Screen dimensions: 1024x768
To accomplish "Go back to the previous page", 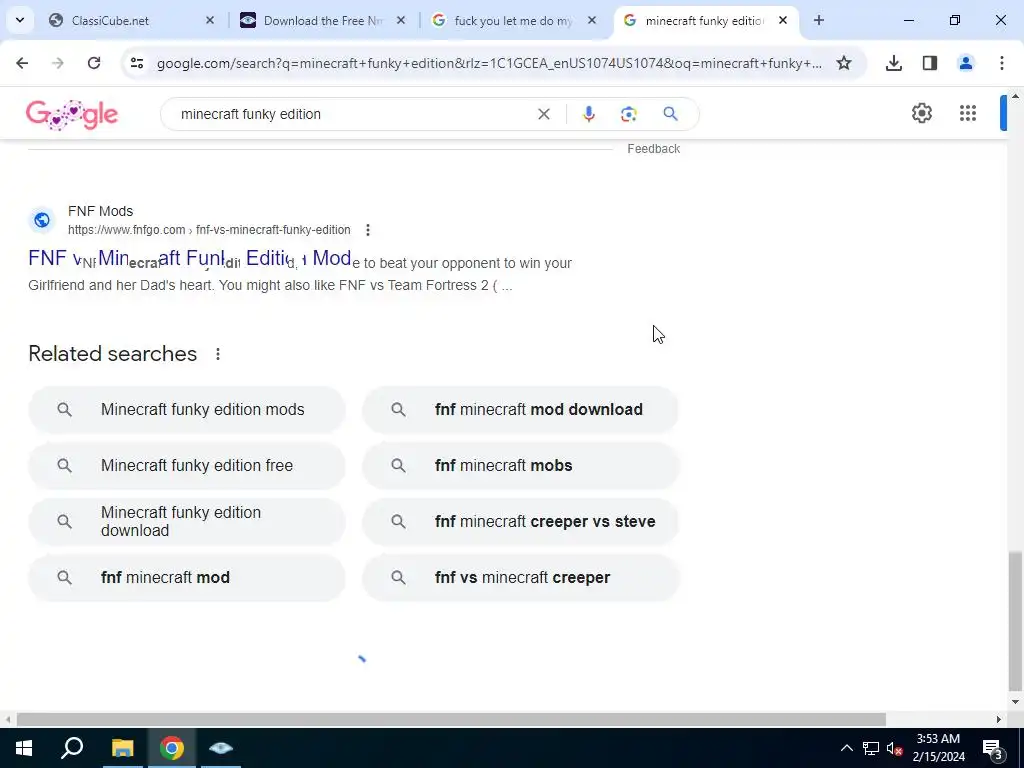I will 22,63.
